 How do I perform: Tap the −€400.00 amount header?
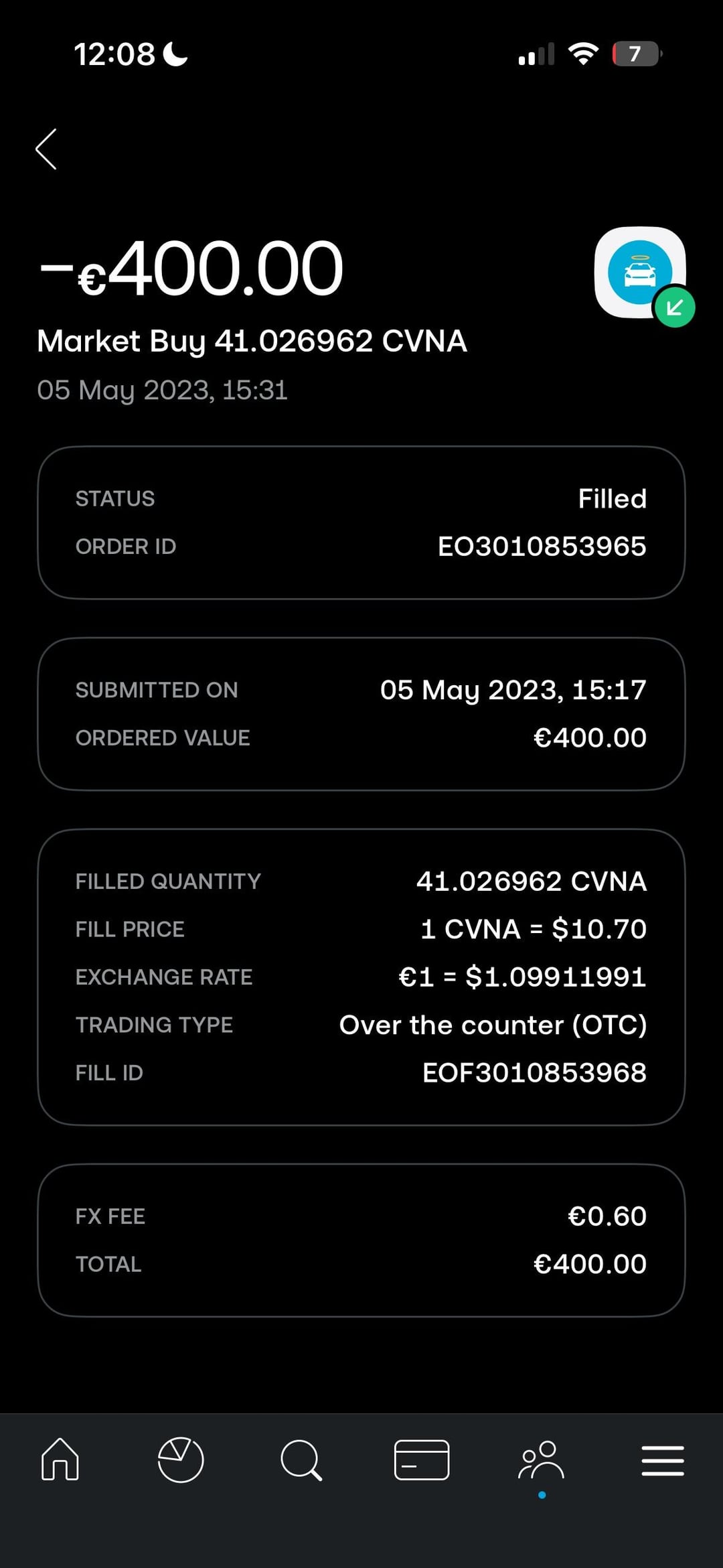point(191,269)
